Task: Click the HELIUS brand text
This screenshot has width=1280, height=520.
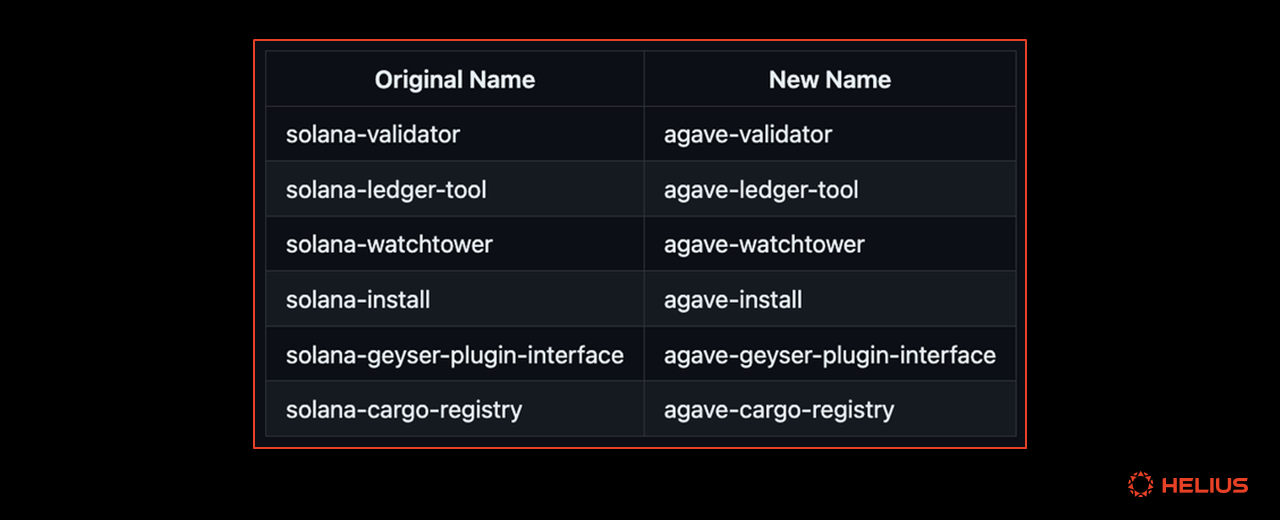Action: [x=1205, y=486]
